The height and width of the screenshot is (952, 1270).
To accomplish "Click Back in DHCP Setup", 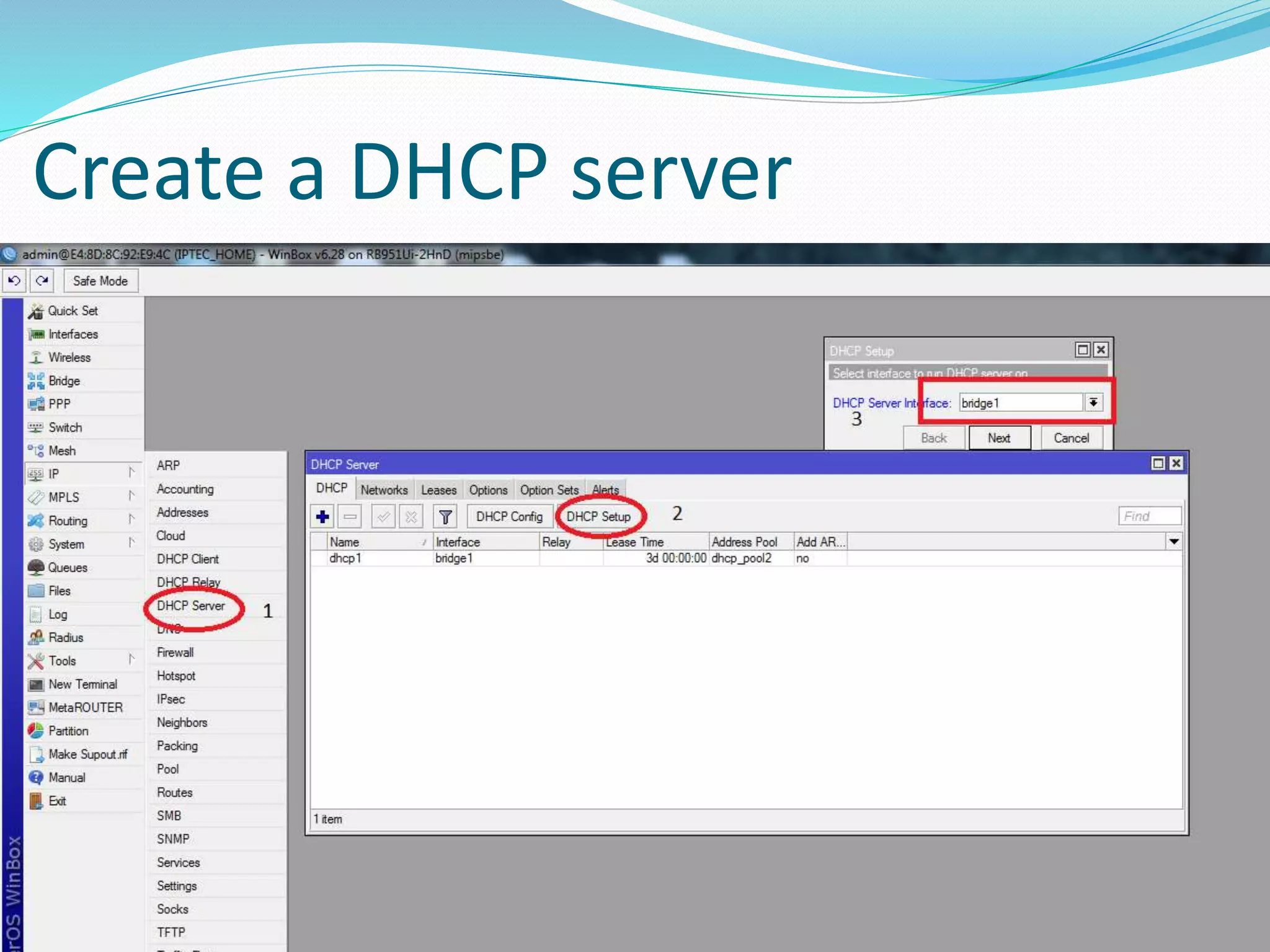I will pyautogui.click(x=934, y=438).
